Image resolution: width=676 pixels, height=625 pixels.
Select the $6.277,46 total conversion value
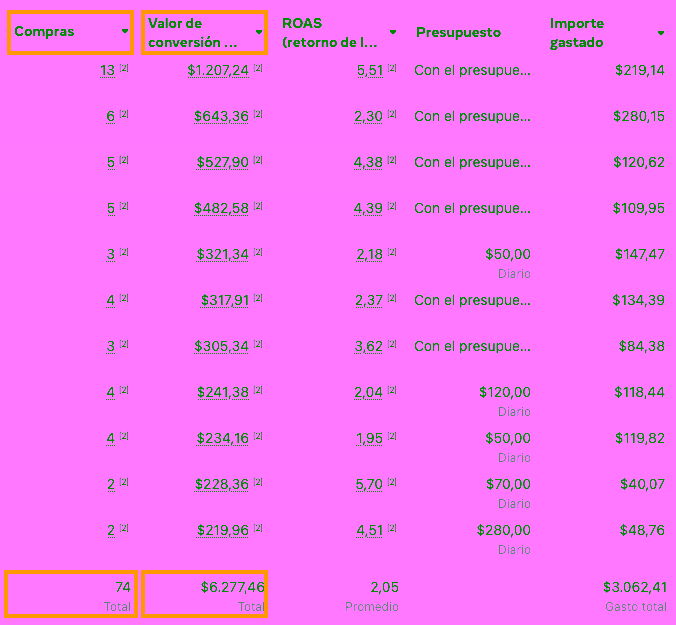tap(232, 587)
